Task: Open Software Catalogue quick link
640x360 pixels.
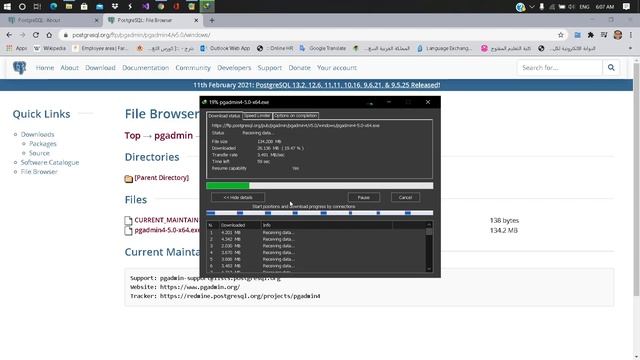Action: tap(50, 162)
